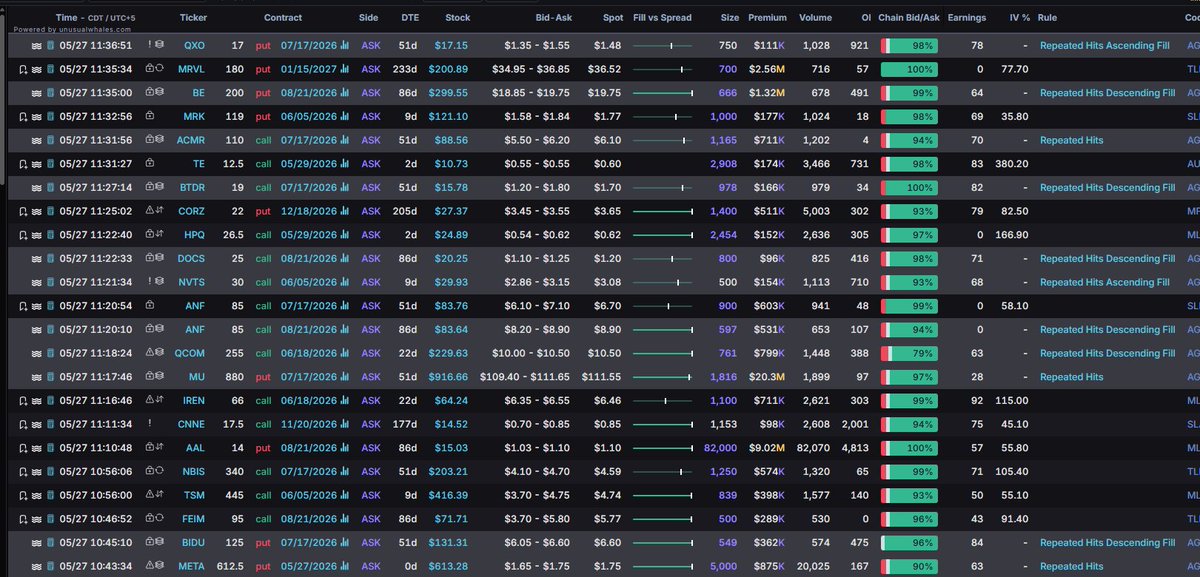Click the stacked-layers tag icon on META row
This screenshot has height=577, width=1200.
160,565
